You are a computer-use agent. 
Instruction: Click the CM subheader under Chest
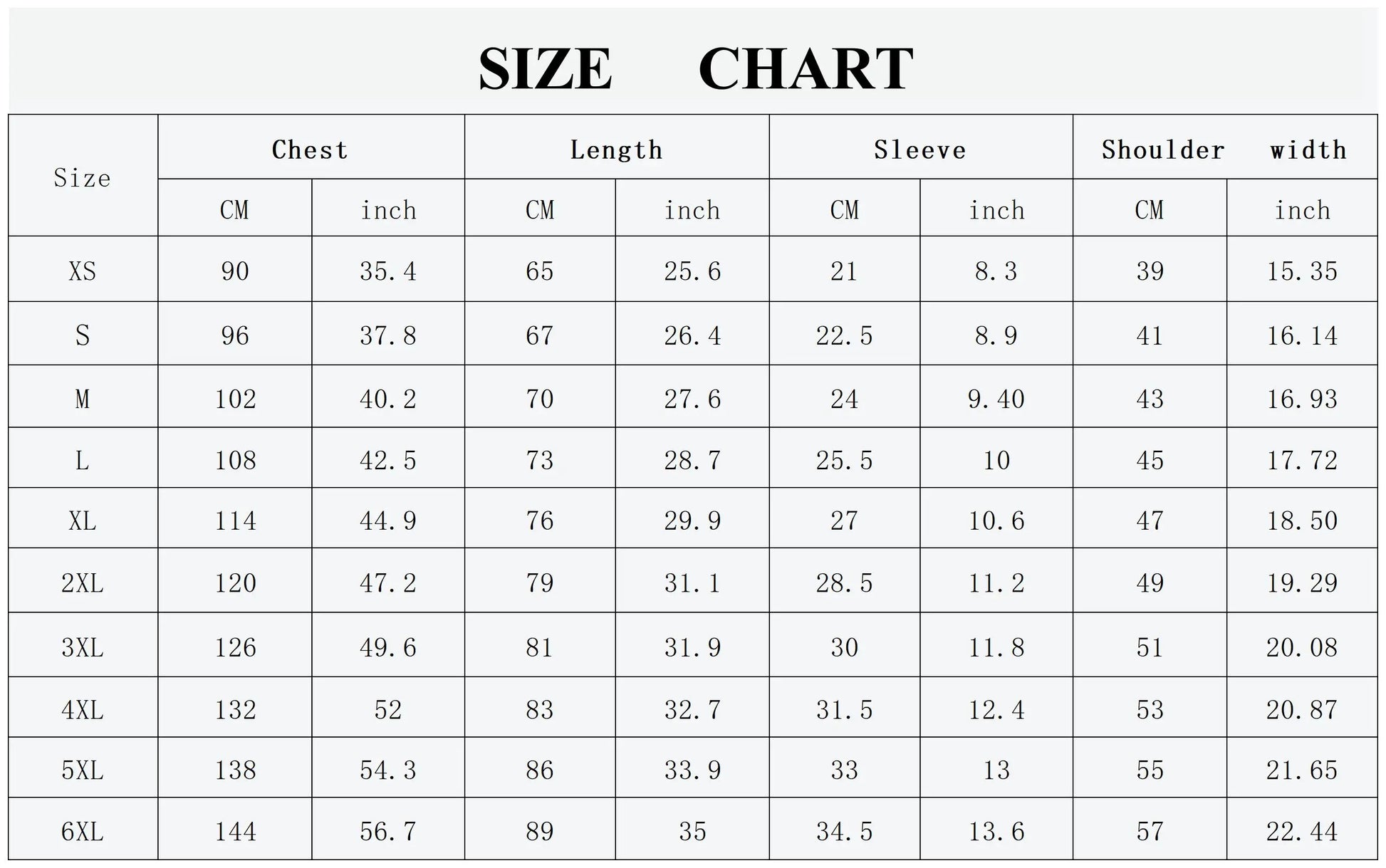click(x=234, y=210)
